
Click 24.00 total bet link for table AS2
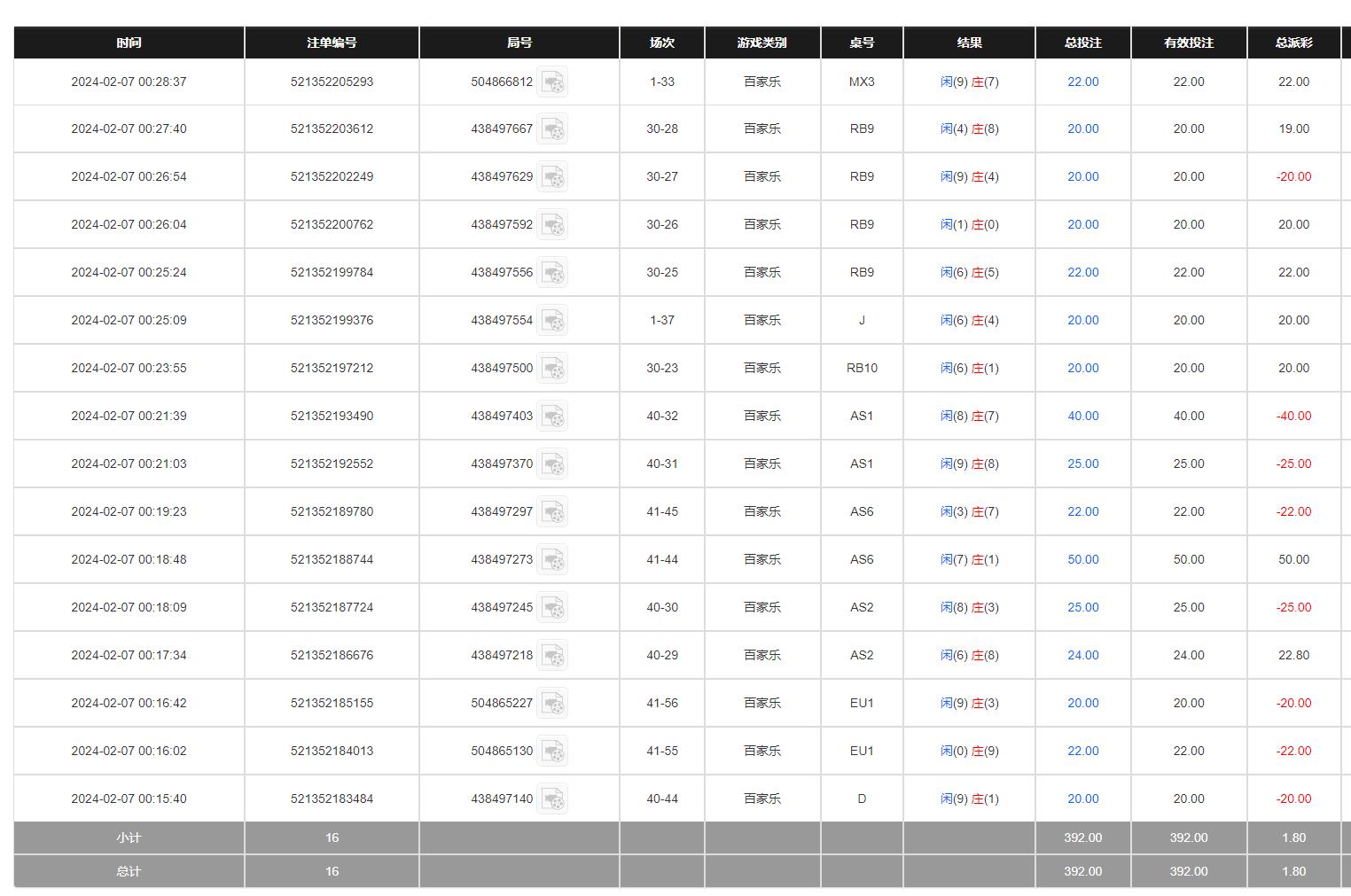[x=1082, y=655]
